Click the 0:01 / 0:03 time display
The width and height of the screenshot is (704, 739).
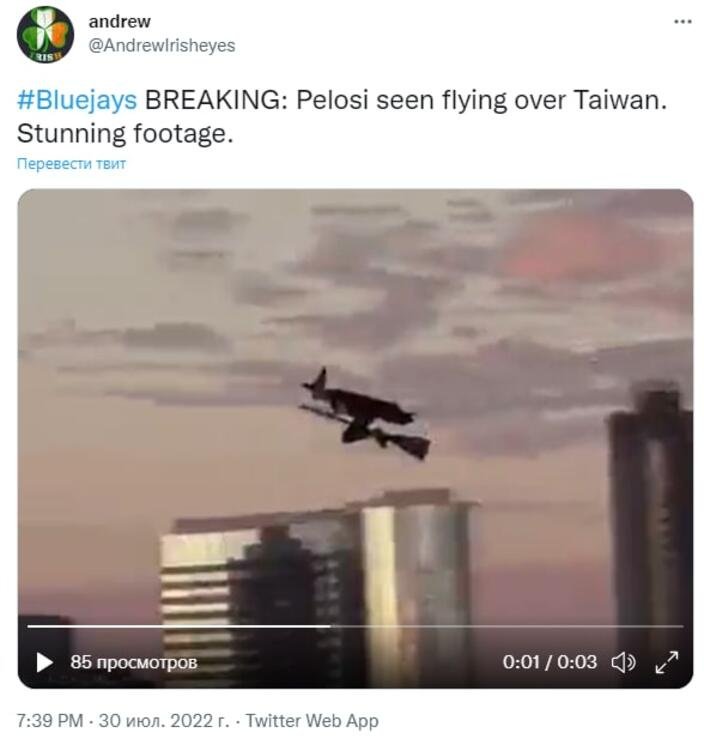[x=549, y=662]
